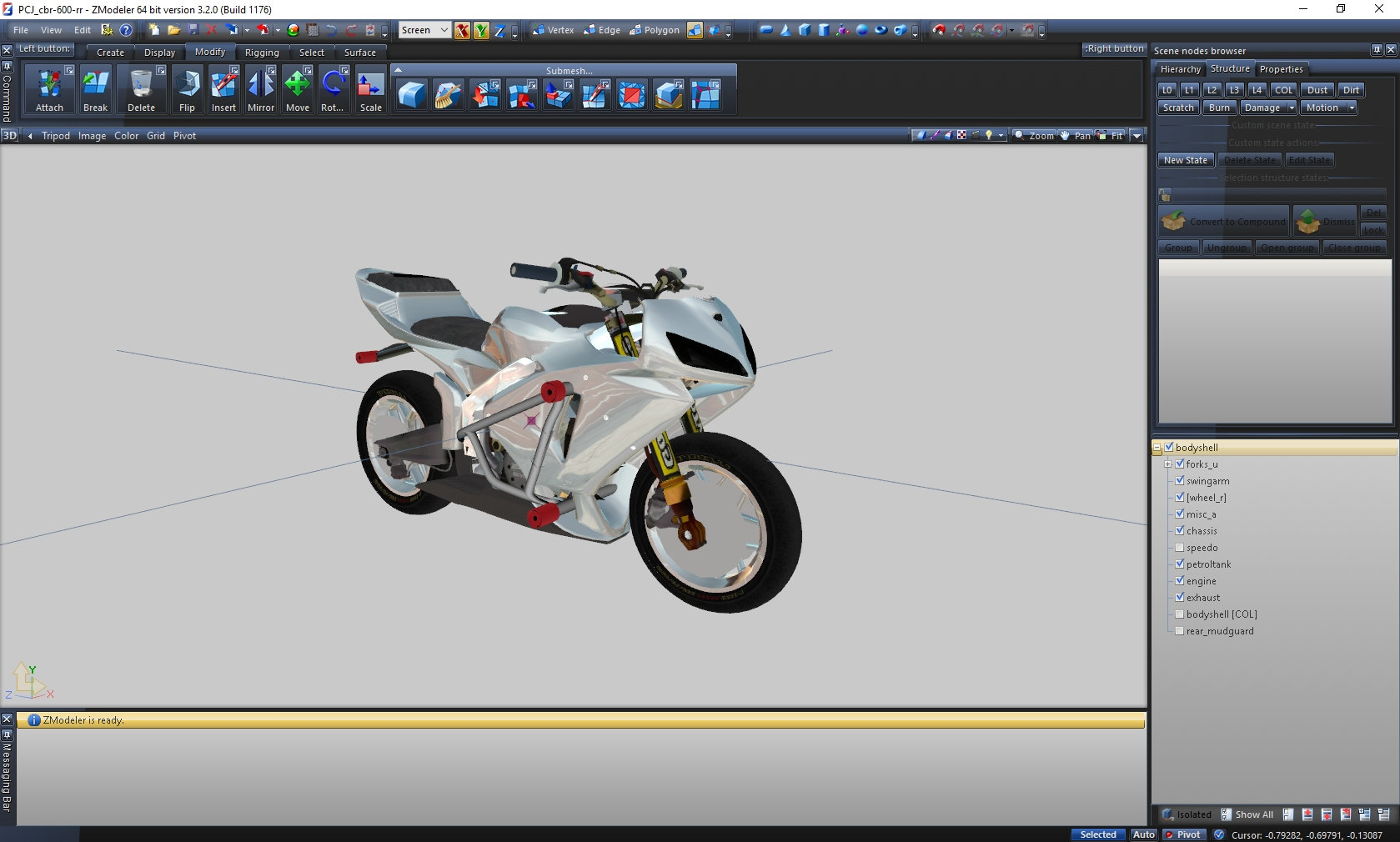Screen dimensions: 1400x842
Task: Click the New State button
Action: [x=1185, y=160]
